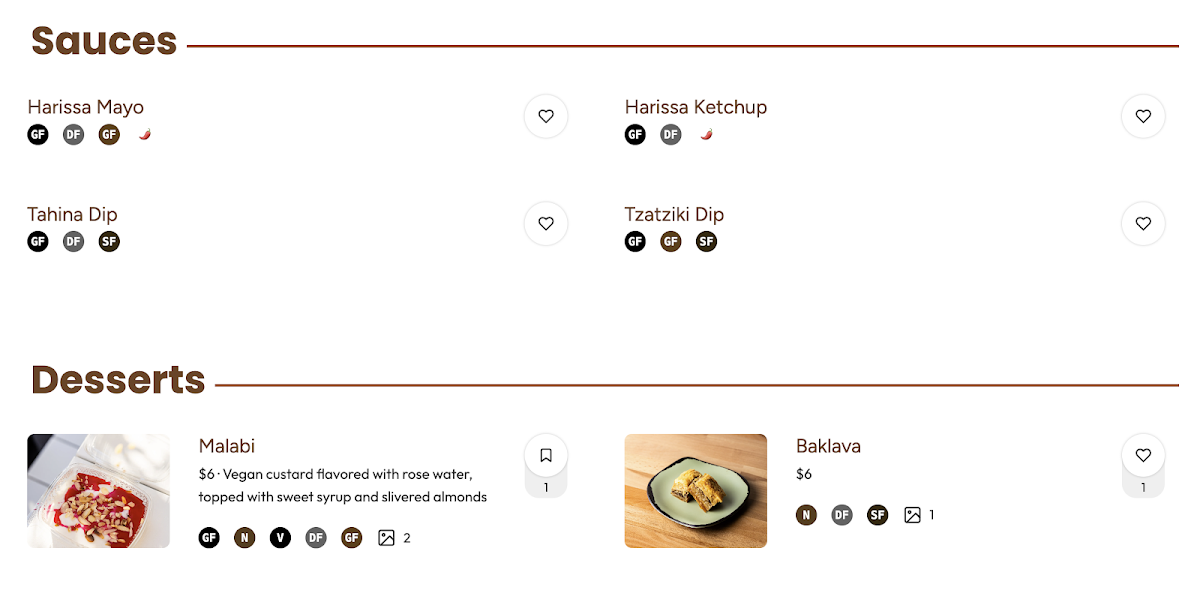The height and width of the screenshot is (605, 1200).
Task: Click the Malabi dessert photo thumbnail
Action: [x=98, y=491]
